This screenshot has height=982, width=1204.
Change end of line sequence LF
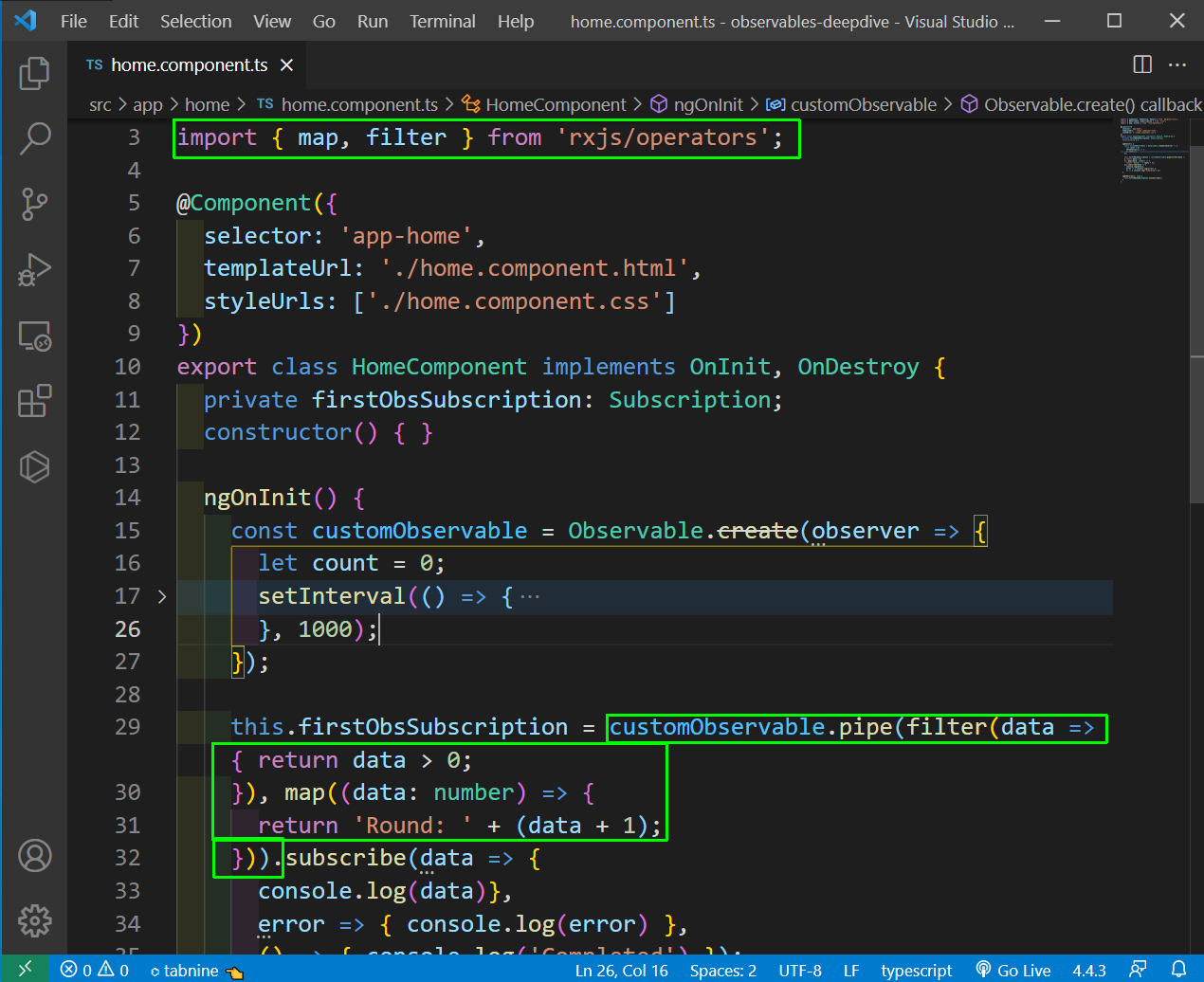pos(851,970)
